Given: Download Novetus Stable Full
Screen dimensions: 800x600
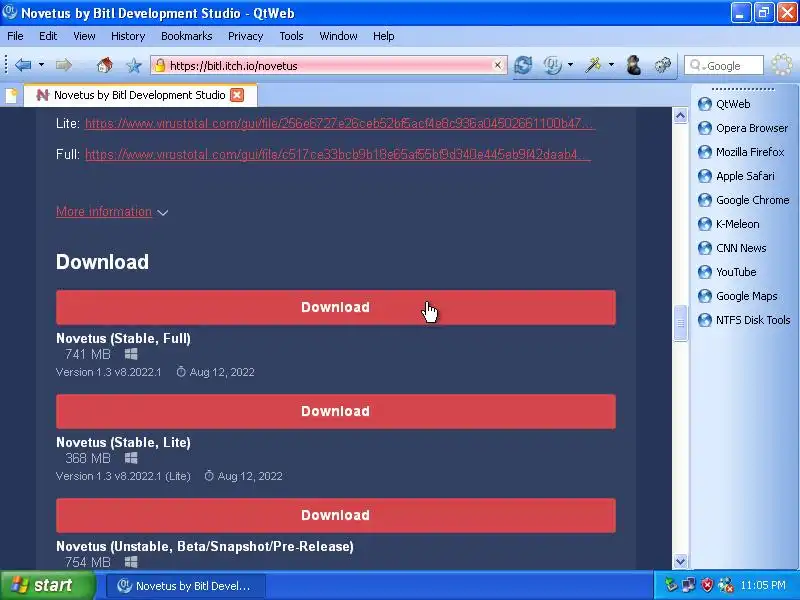Looking at the screenshot, I should tap(336, 307).
